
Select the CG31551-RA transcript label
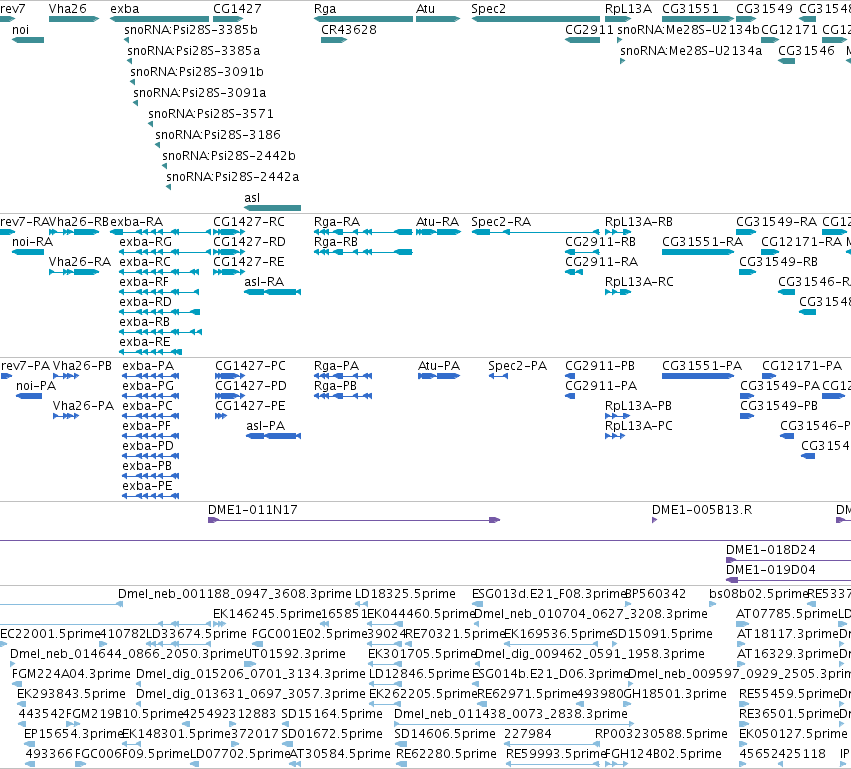tap(702, 242)
